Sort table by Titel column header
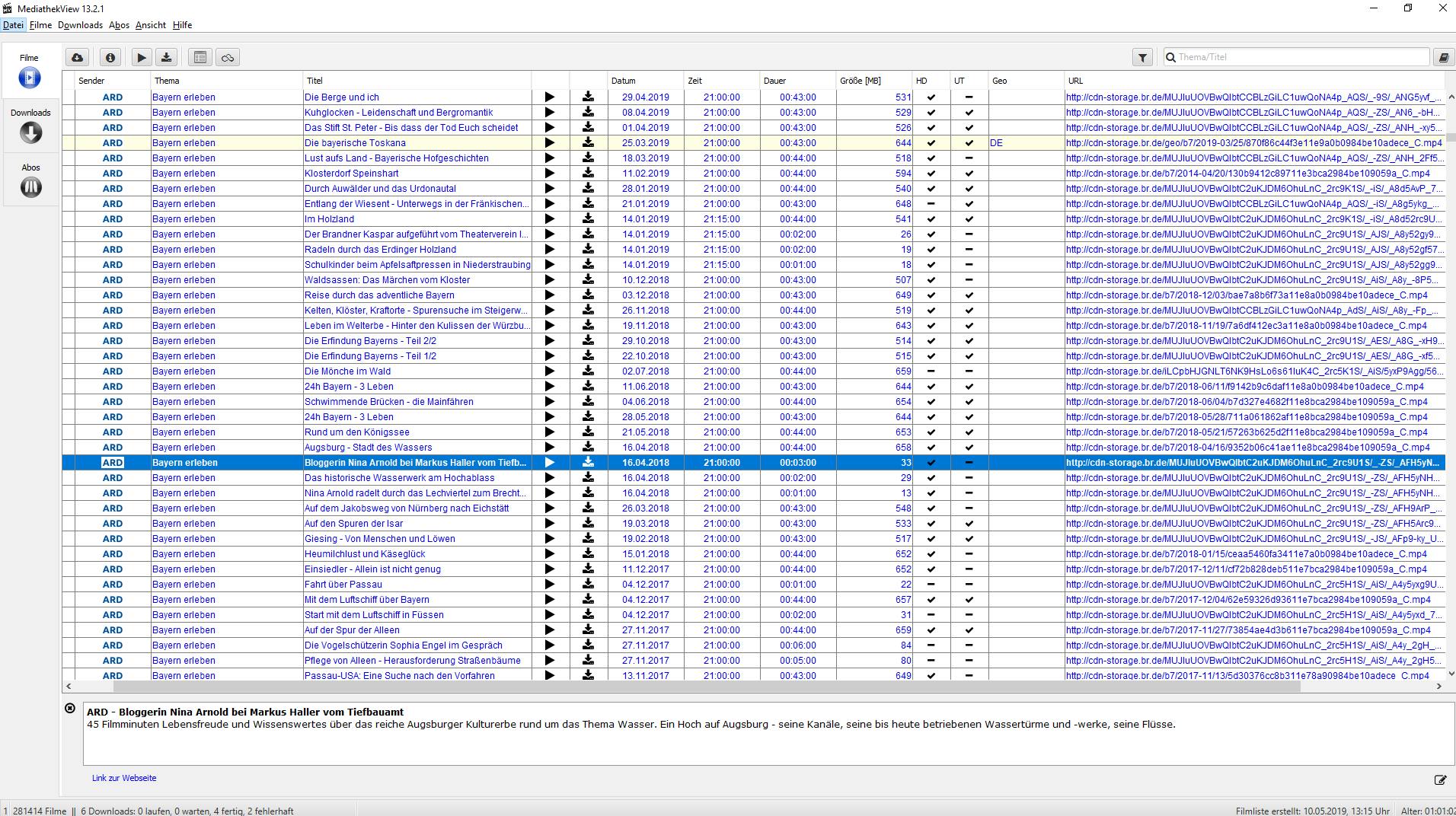The width and height of the screenshot is (1456, 816). click(x=417, y=81)
